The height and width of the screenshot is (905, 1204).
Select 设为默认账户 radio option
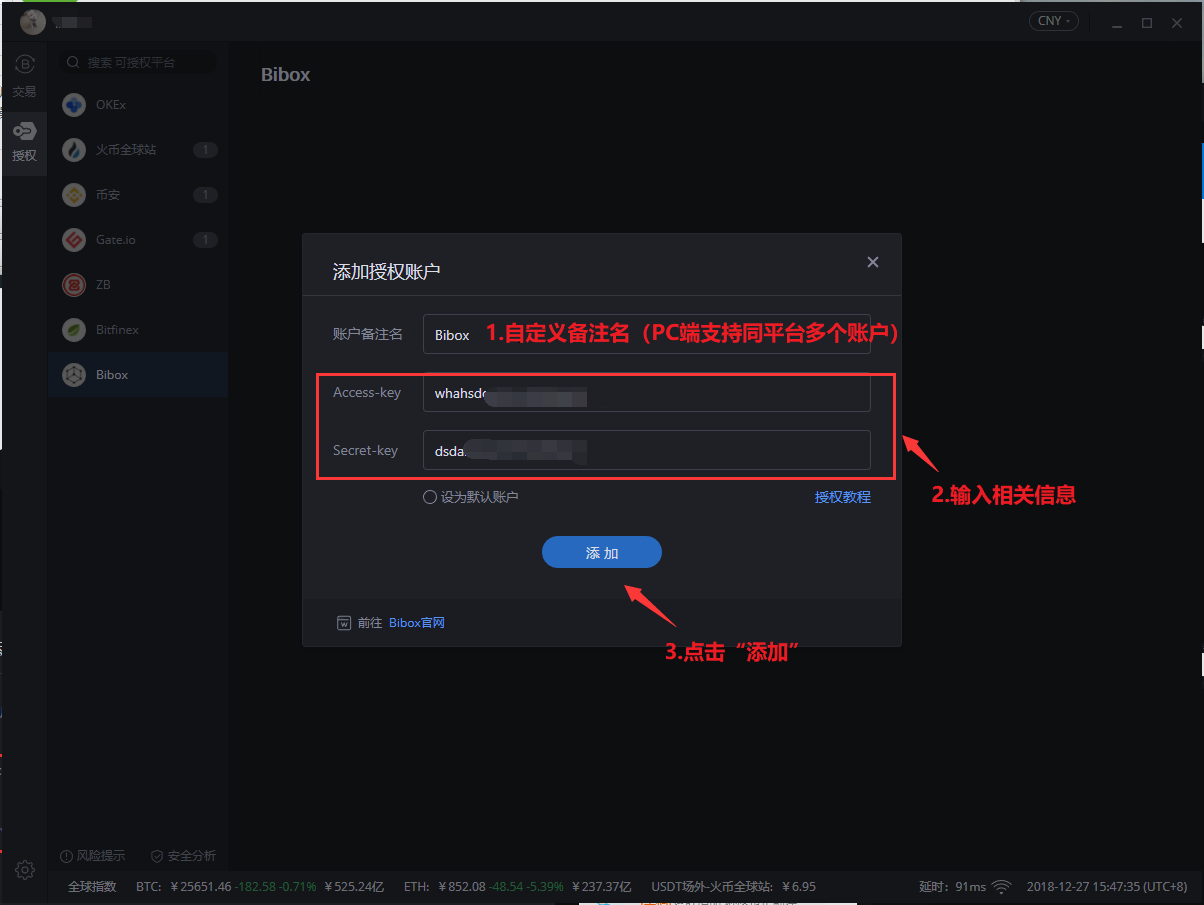[x=430, y=497]
